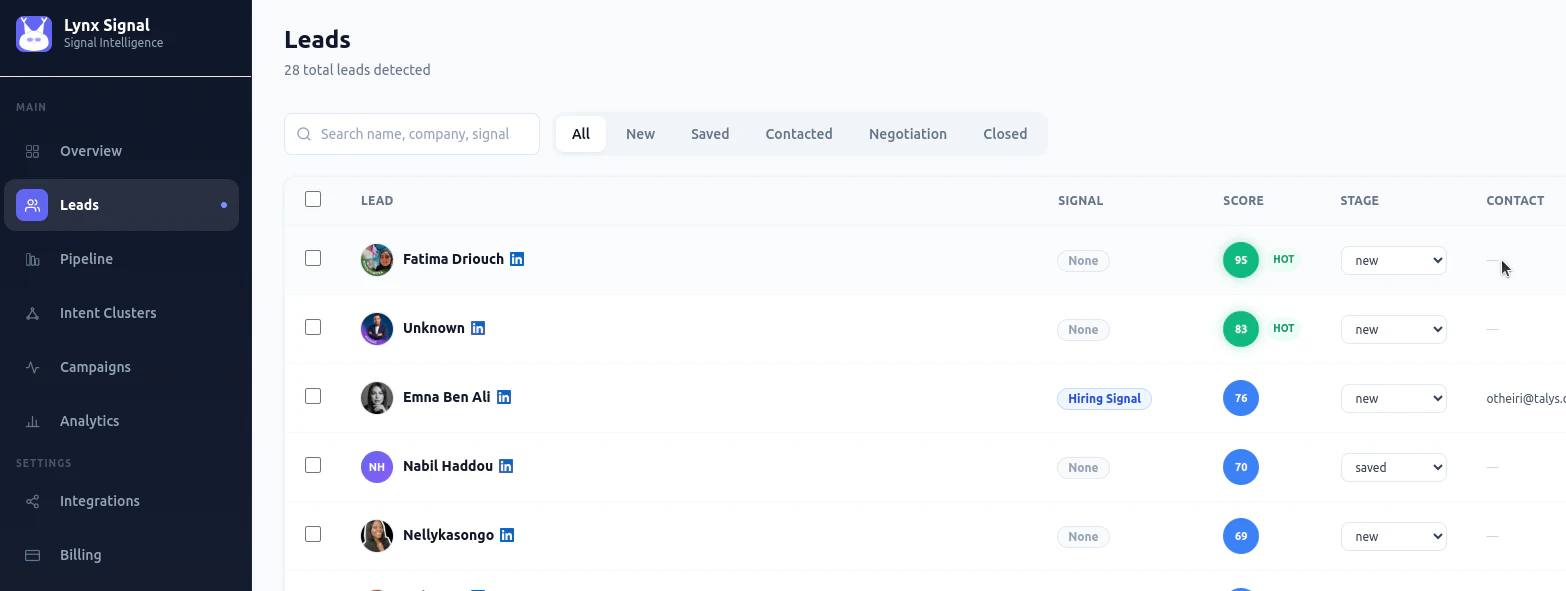Click Nellykasongo's avatar photo
Image resolution: width=1566 pixels, height=591 pixels.
(377, 536)
